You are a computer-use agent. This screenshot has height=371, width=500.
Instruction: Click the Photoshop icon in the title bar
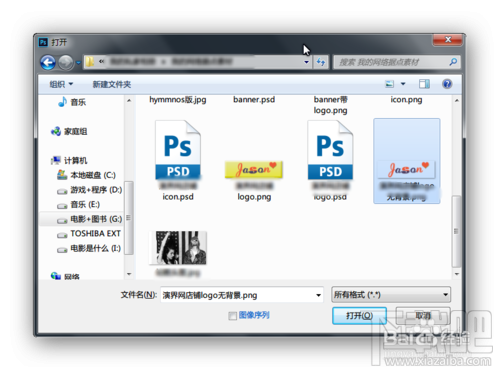tap(43, 42)
